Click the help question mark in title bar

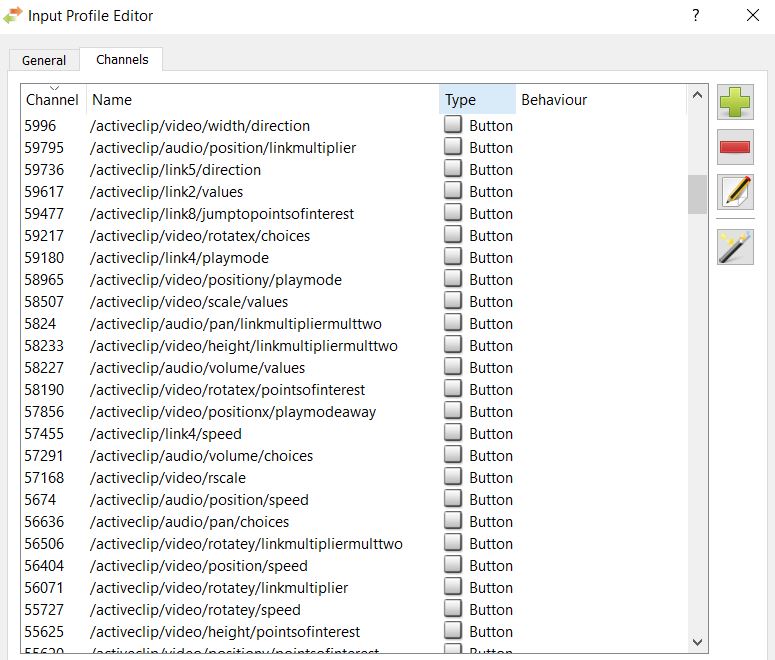click(x=696, y=15)
